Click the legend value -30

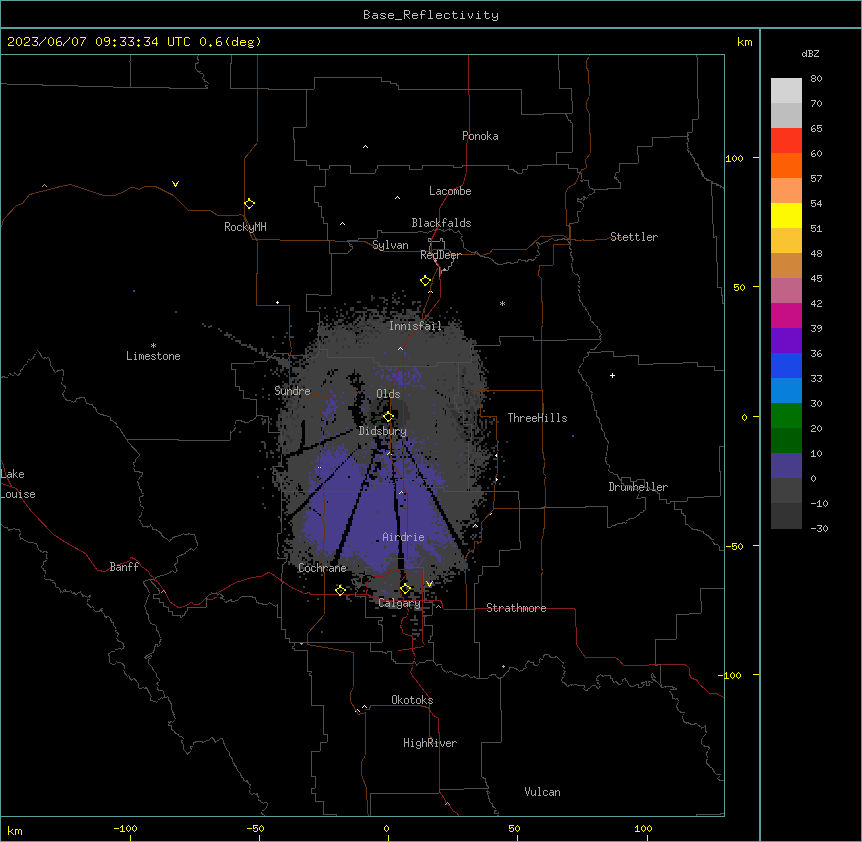pyautogui.click(x=819, y=528)
